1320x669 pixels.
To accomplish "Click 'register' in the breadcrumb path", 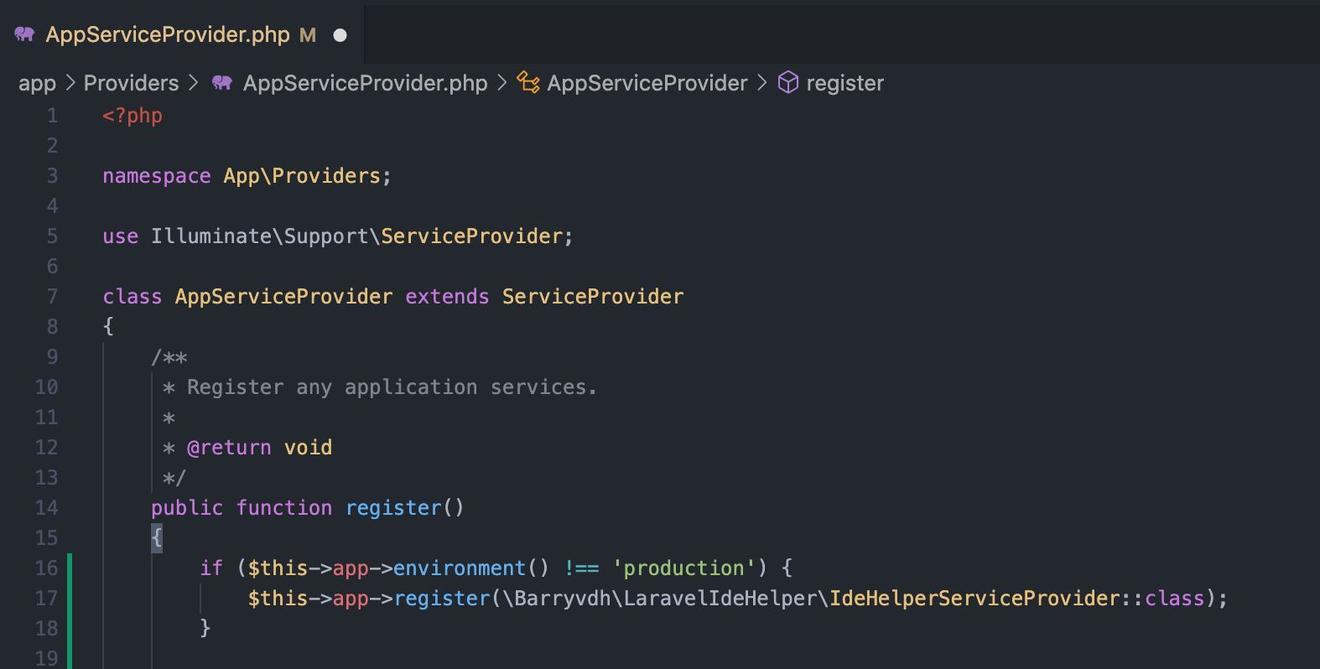I will click(x=845, y=82).
